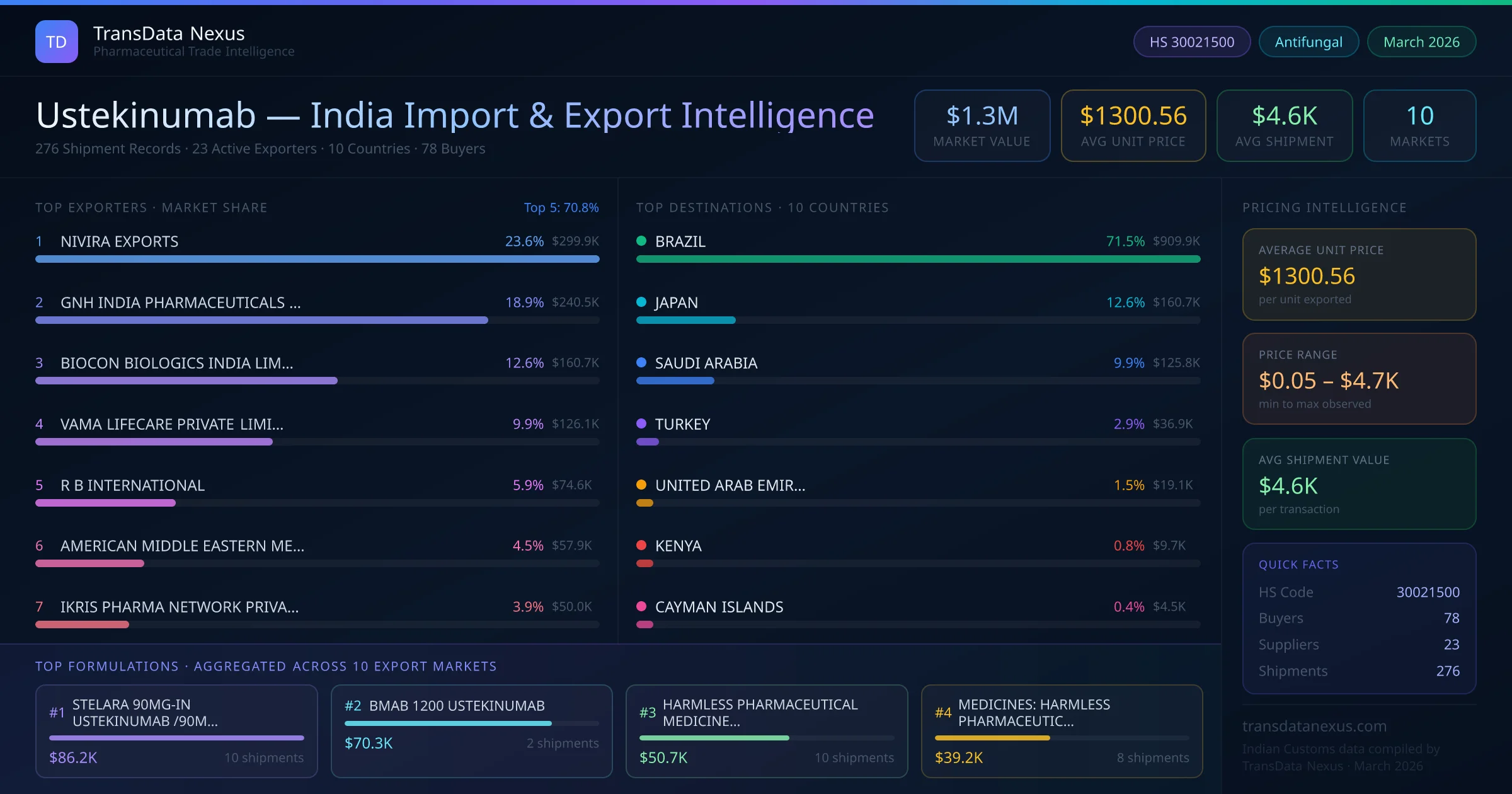
Task: Open the Pricing Intelligence panel heading
Action: [1324, 207]
